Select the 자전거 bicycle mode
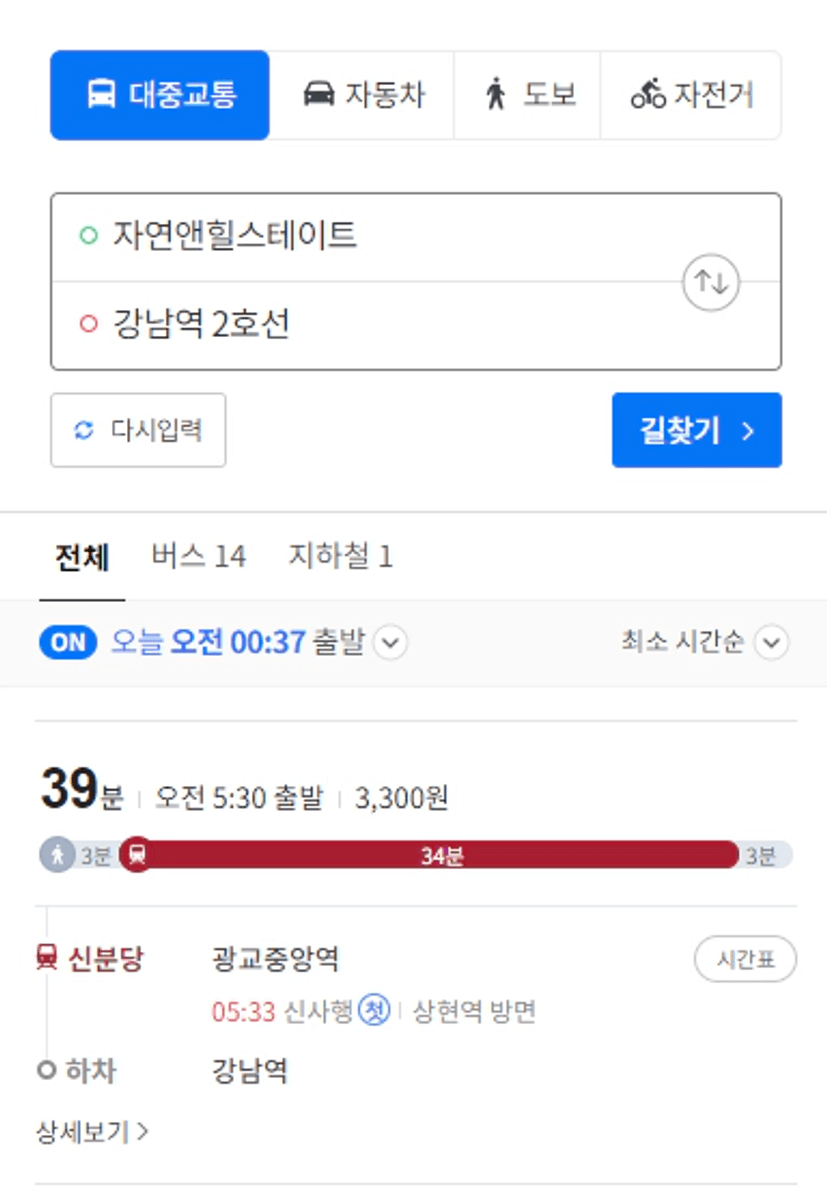 click(x=691, y=96)
